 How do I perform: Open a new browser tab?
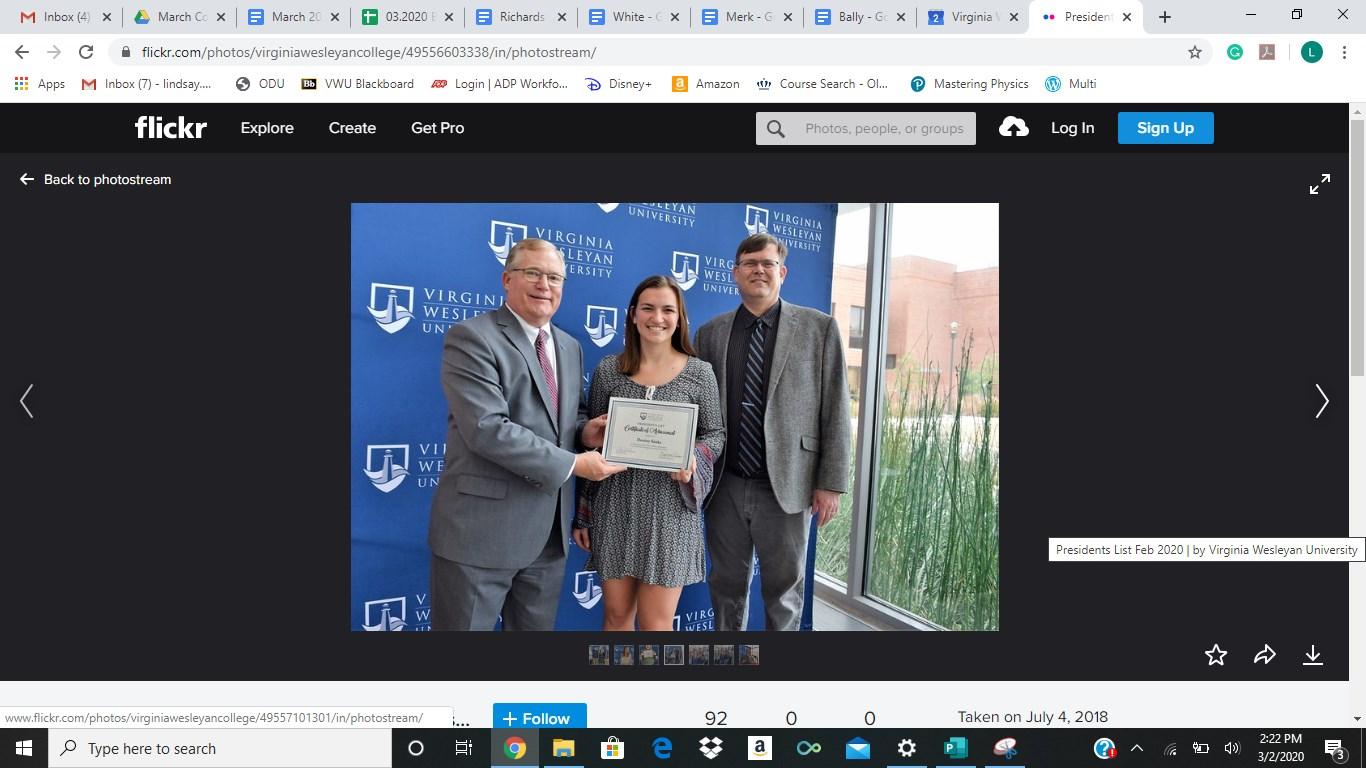(1165, 17)
